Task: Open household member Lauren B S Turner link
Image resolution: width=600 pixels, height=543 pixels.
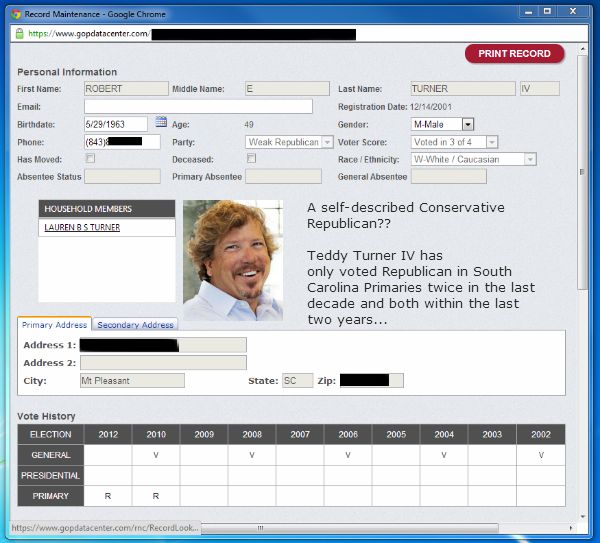Action: [x=82, y=228]
